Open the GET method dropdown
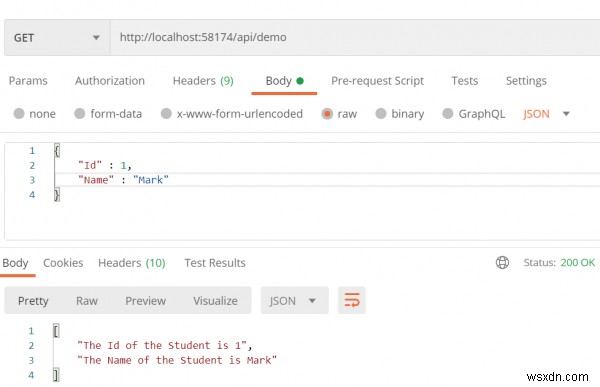600x387 pixels. tap(57, 38)
